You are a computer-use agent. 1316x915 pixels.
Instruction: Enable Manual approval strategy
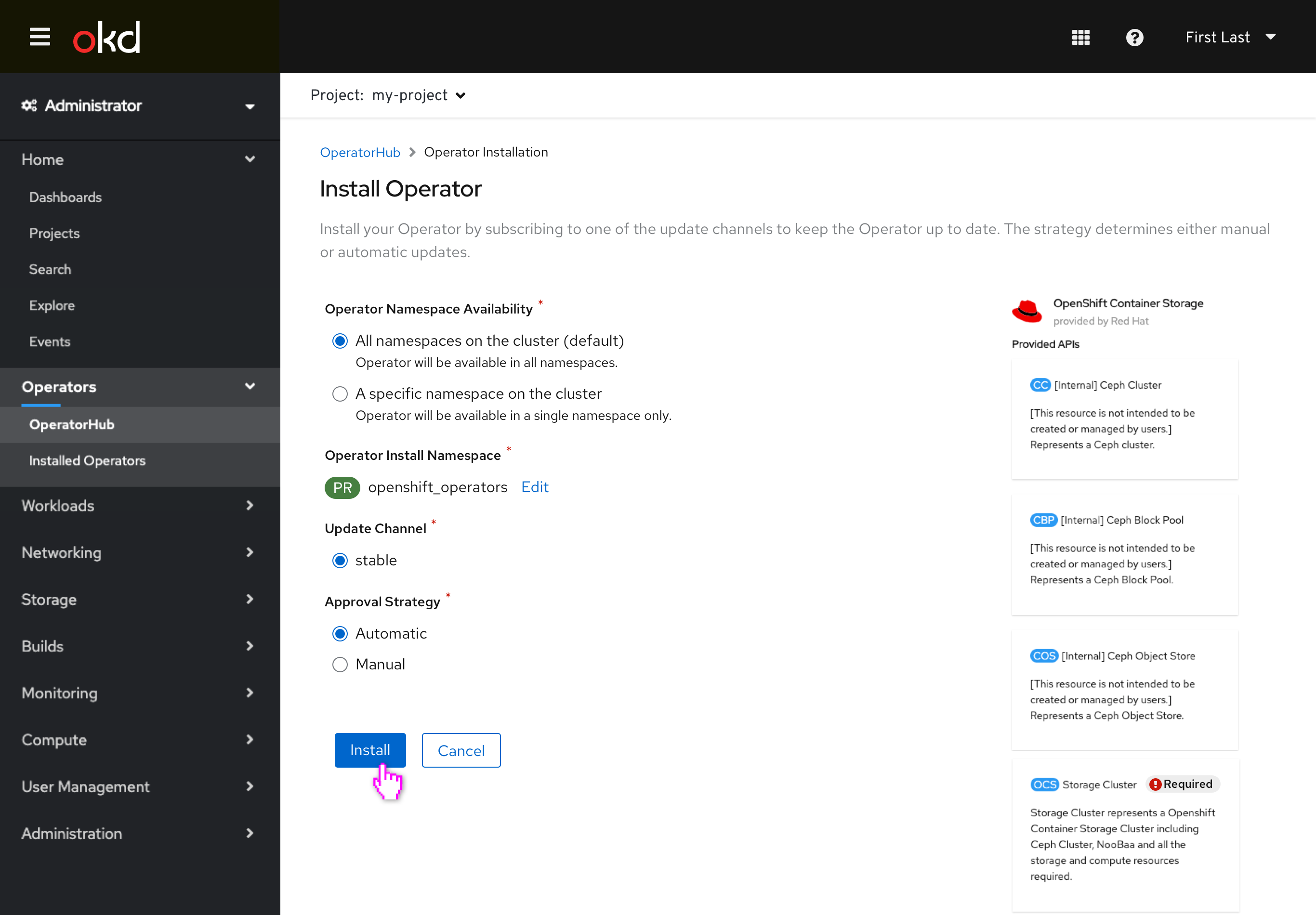click(341, 664)
